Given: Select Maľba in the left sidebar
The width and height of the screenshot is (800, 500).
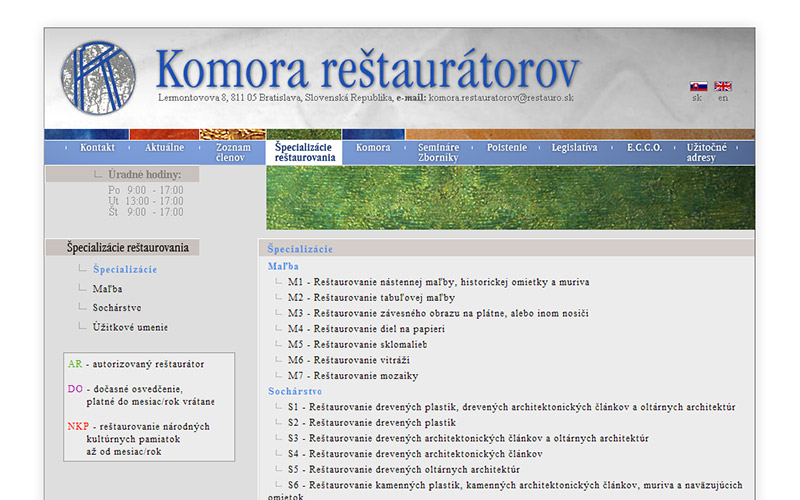Looking at the screenshot, I should [107, 289].
